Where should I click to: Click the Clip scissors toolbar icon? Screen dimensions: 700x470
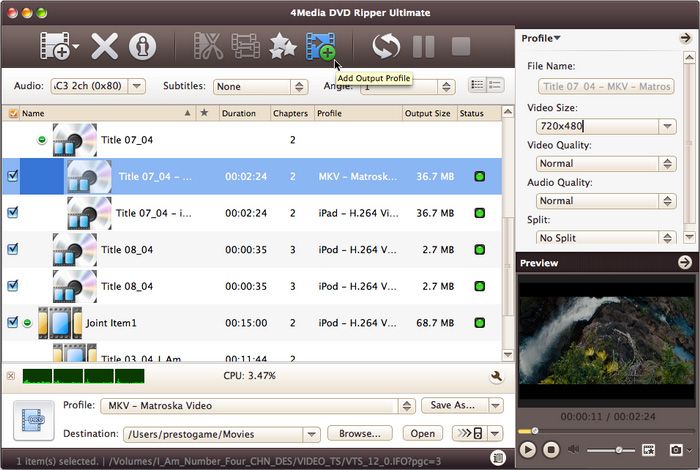(x=207, y=47)
